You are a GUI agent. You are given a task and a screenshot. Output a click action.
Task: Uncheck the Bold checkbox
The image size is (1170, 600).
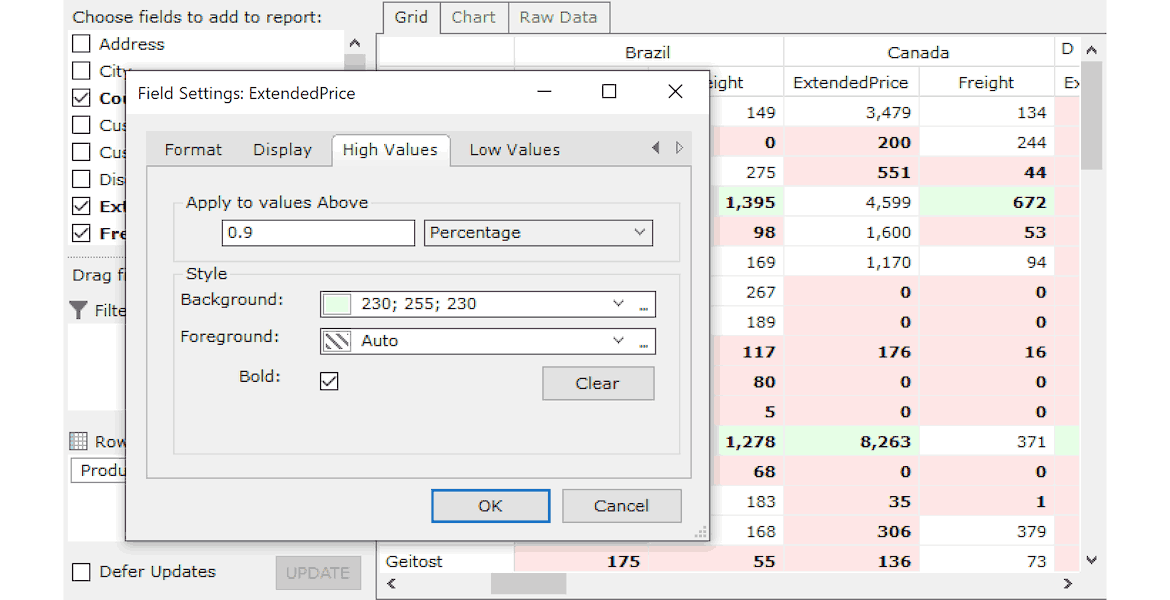[x=329, y=381]
